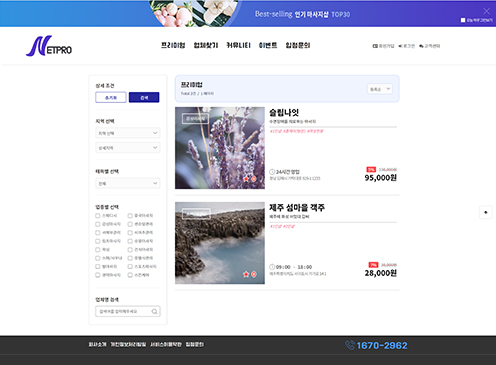Open the 개인정보처리방침 footer link

click(x=128, y=344)
